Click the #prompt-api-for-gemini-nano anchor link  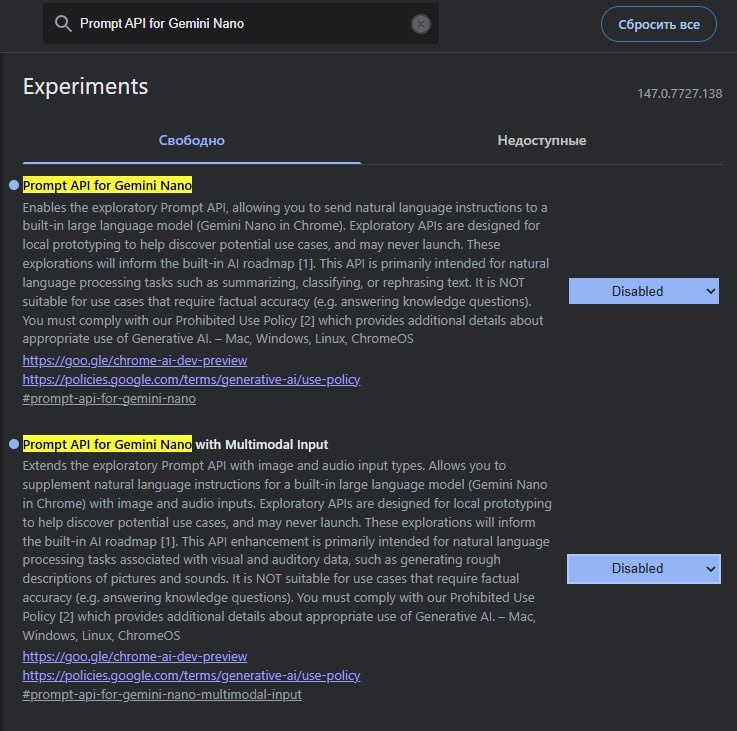coord(109,399)
